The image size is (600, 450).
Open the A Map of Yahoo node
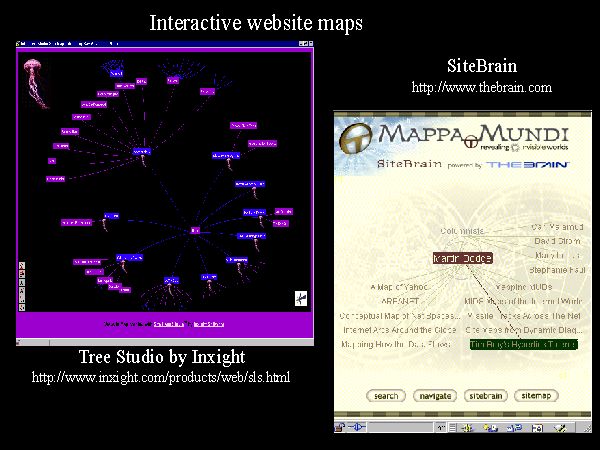pos(399,287)
